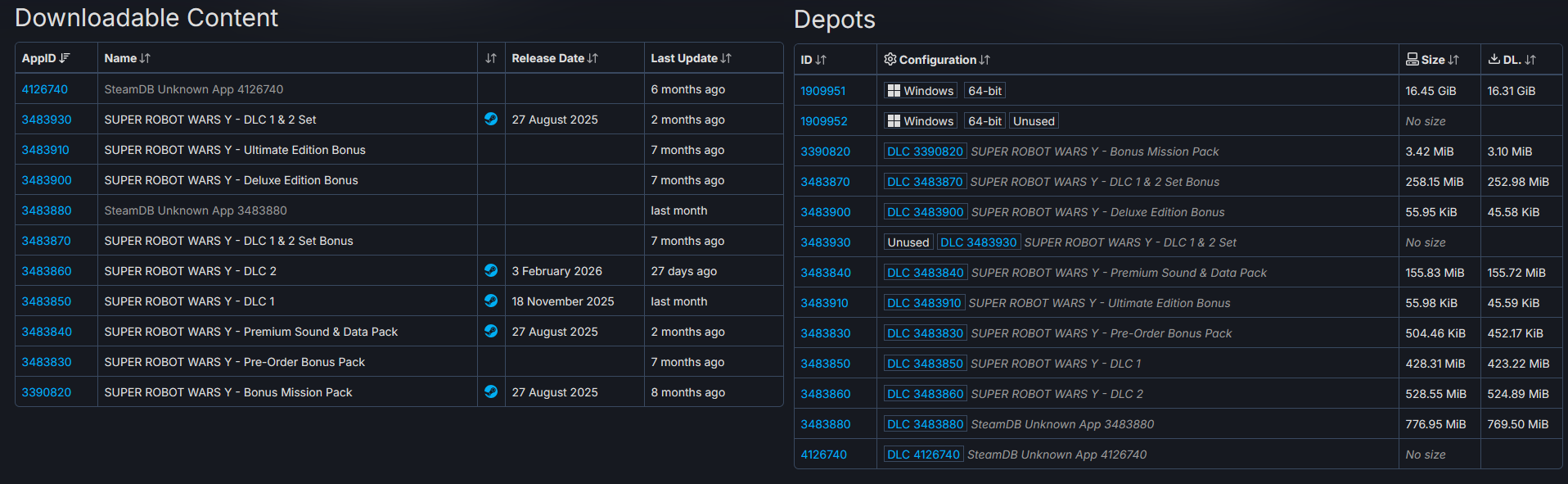Click the DLC 3483880 tag in Depots
The image size is (1568, 484).
(x=926, y=424)
